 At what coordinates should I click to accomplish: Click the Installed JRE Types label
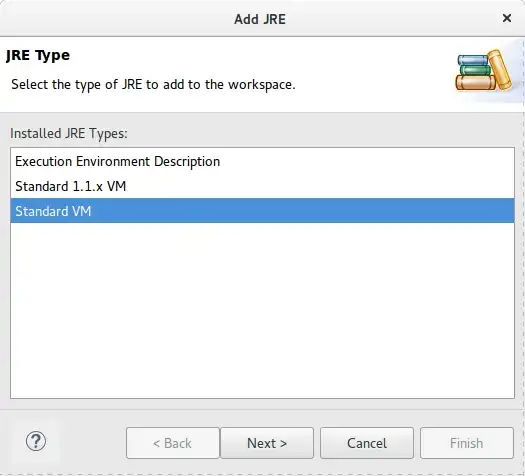coord(69,134)
